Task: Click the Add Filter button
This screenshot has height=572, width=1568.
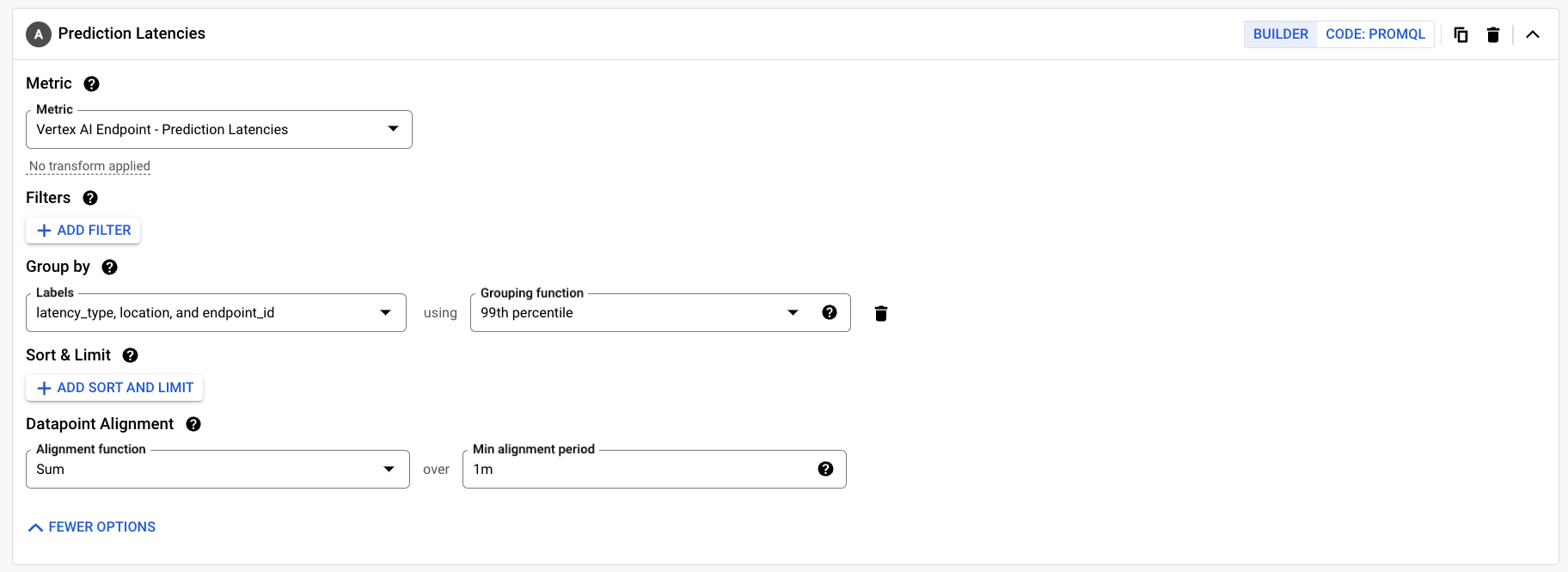Action: pos(83,231)
